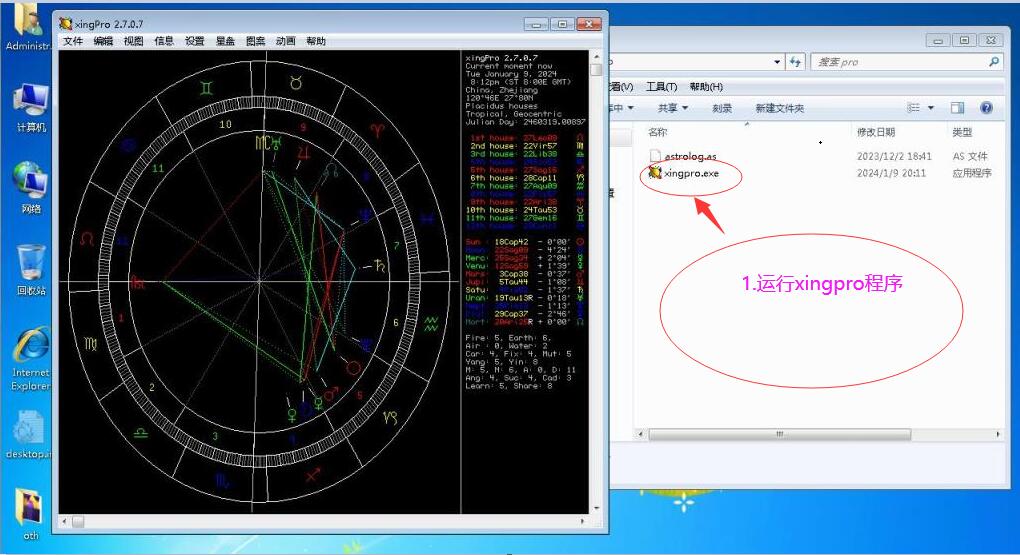Click the date 2023/12/2 18:41
Image resolution: width=1020 pixels, height=555 pixels.
pyautogui.click(x=894, y=156)
